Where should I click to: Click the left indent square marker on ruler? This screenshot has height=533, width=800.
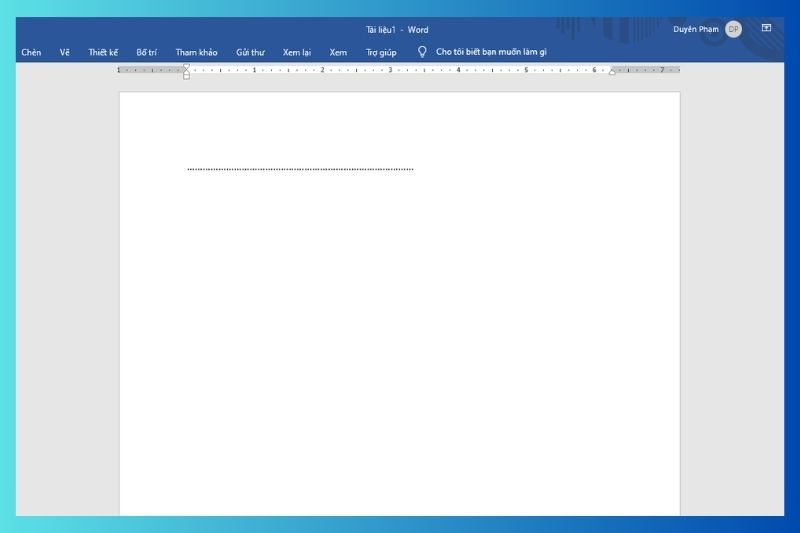coord(187,77)
